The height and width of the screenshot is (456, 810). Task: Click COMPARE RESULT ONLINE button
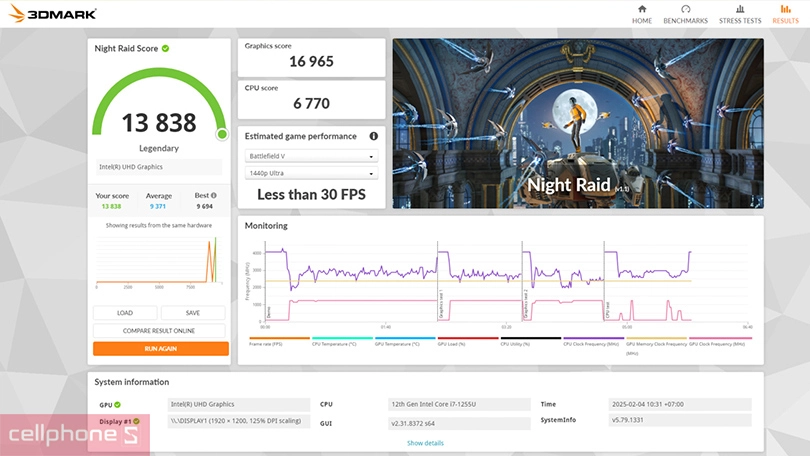pos(160,330)
